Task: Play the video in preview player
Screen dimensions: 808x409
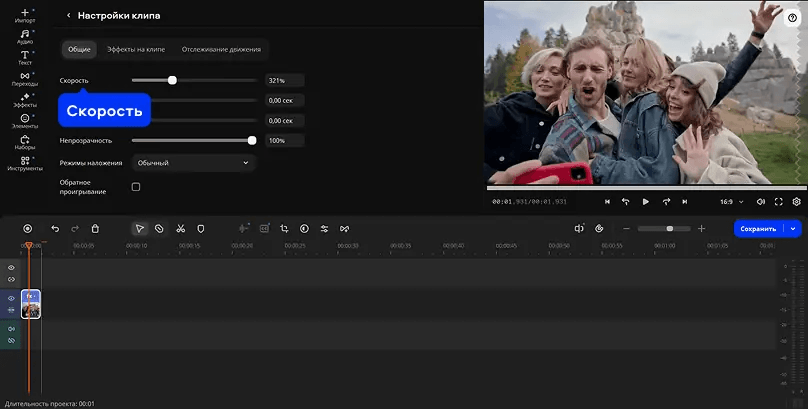Action: [645, 201]
